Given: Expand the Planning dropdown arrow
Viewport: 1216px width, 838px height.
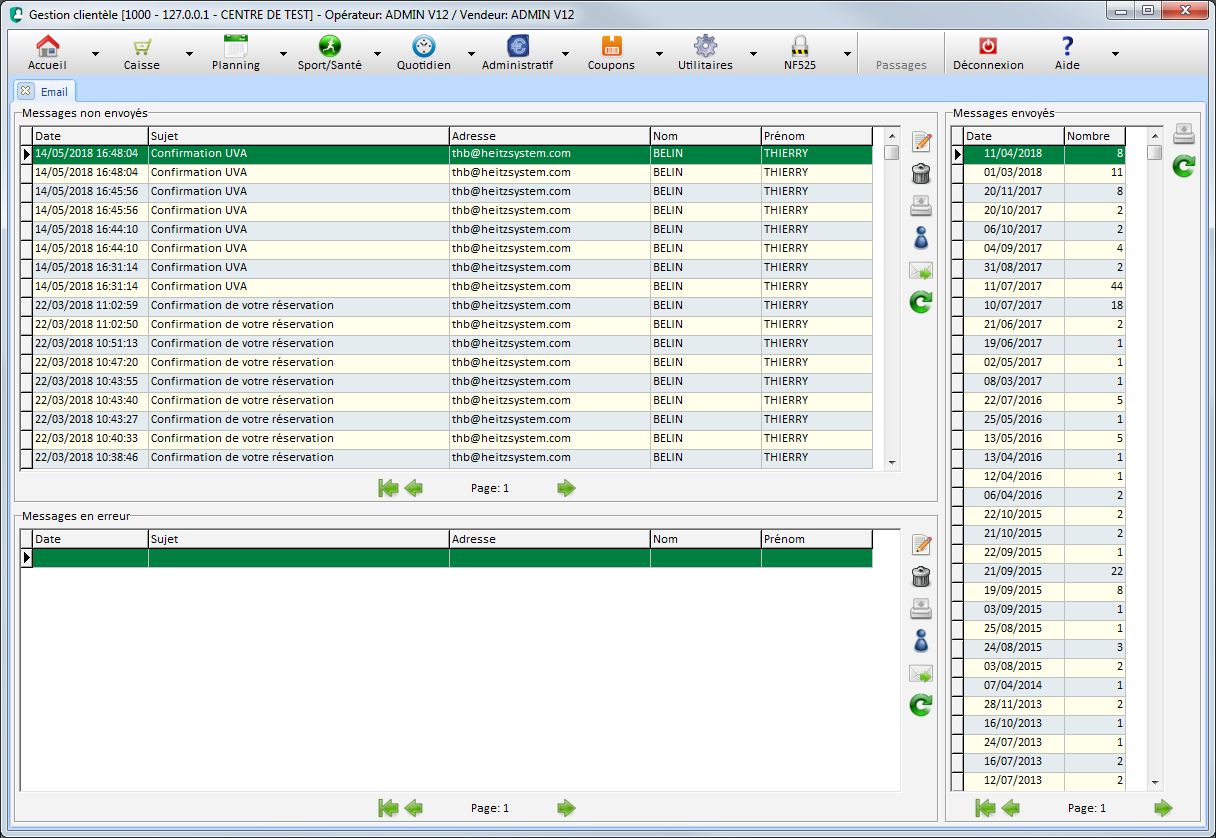Looking at the screenshot, I should [283, 54].
